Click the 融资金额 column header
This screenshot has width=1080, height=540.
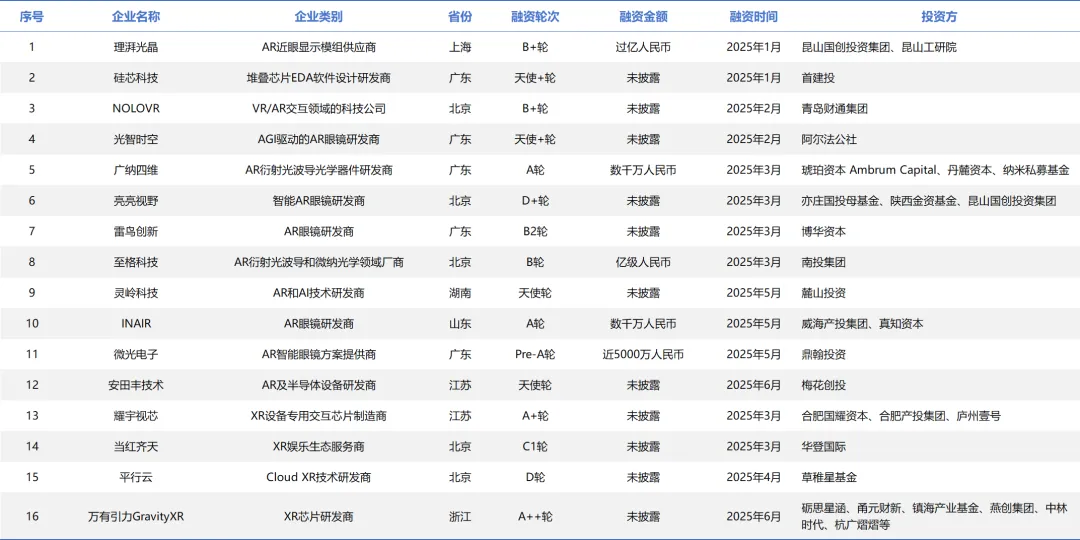click(x=643, y=17)
